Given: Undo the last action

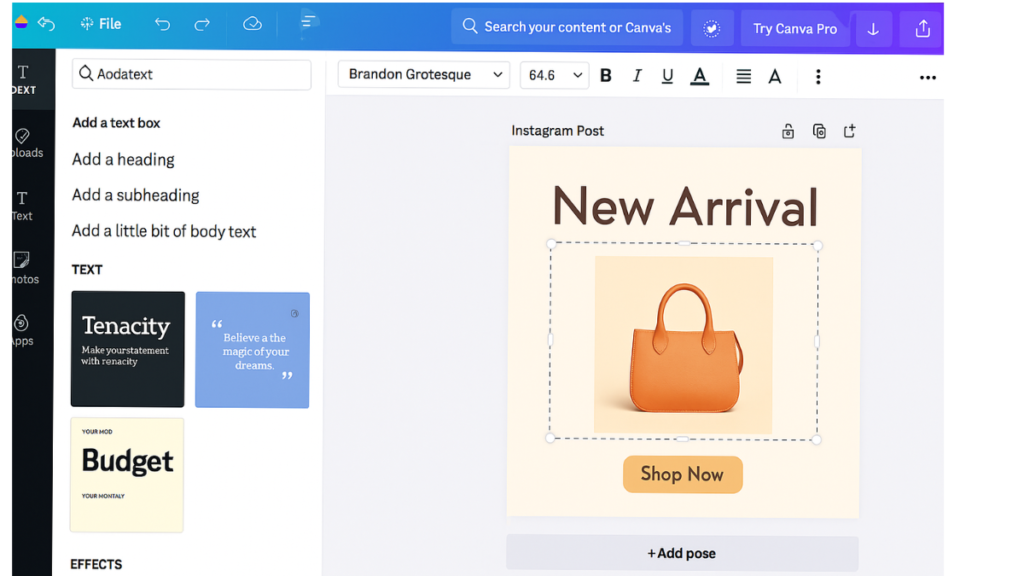Looking at the screenshot, I should pos(162,24).
